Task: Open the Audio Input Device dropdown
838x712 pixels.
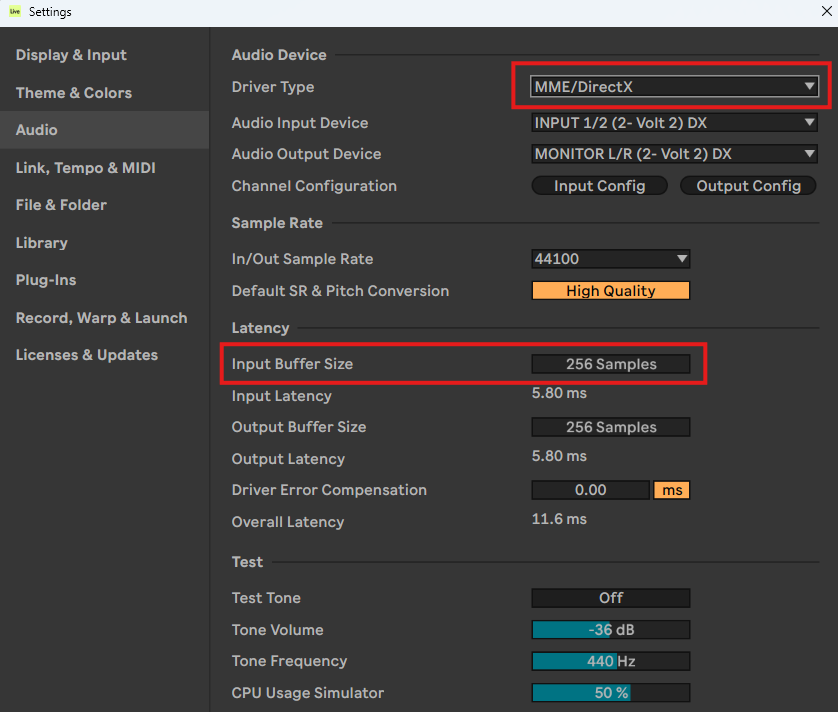Action: pos(675,123)
